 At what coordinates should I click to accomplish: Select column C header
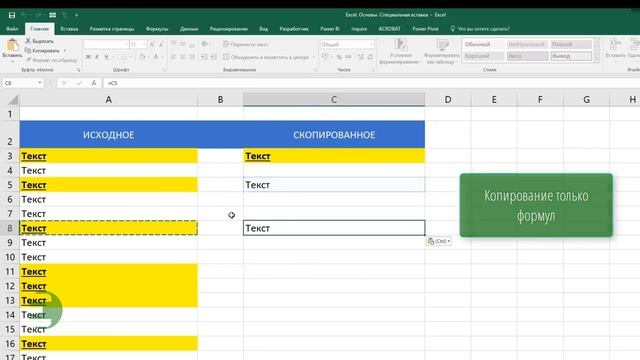pos(334,100)
